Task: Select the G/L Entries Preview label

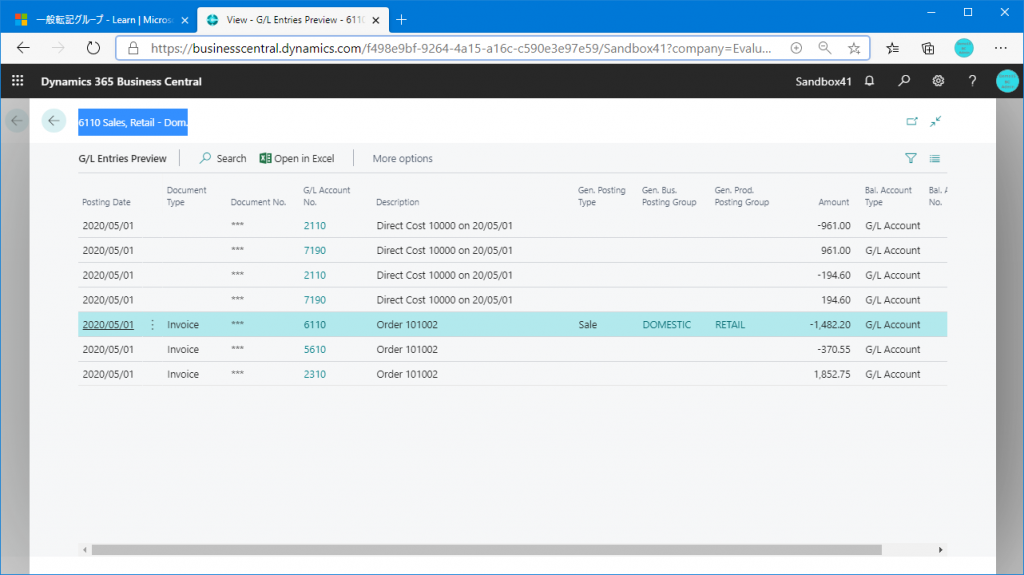Action: click(x=122, y=158)
